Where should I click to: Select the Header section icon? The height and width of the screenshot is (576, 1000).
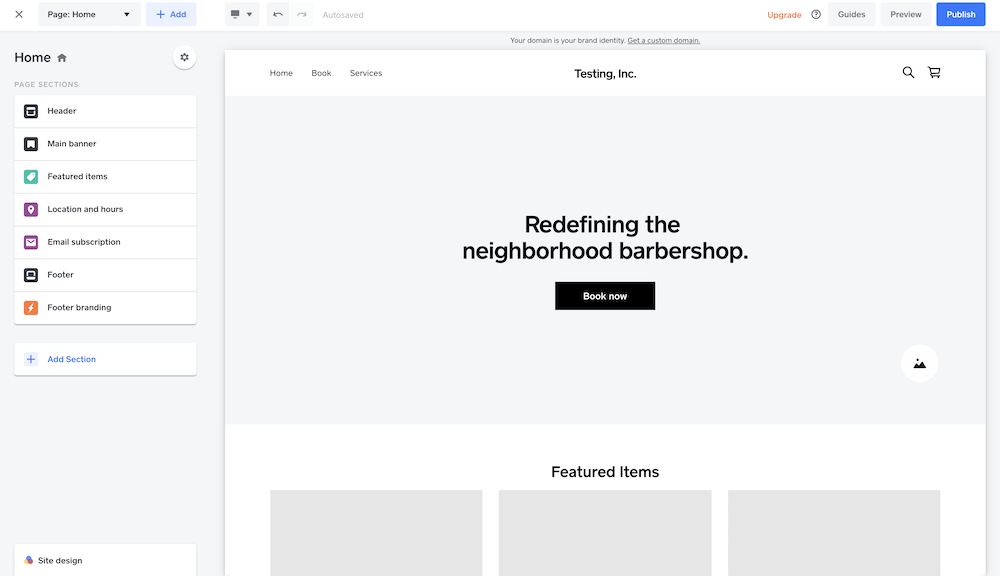pyautogui.click(x=31, y=111)
